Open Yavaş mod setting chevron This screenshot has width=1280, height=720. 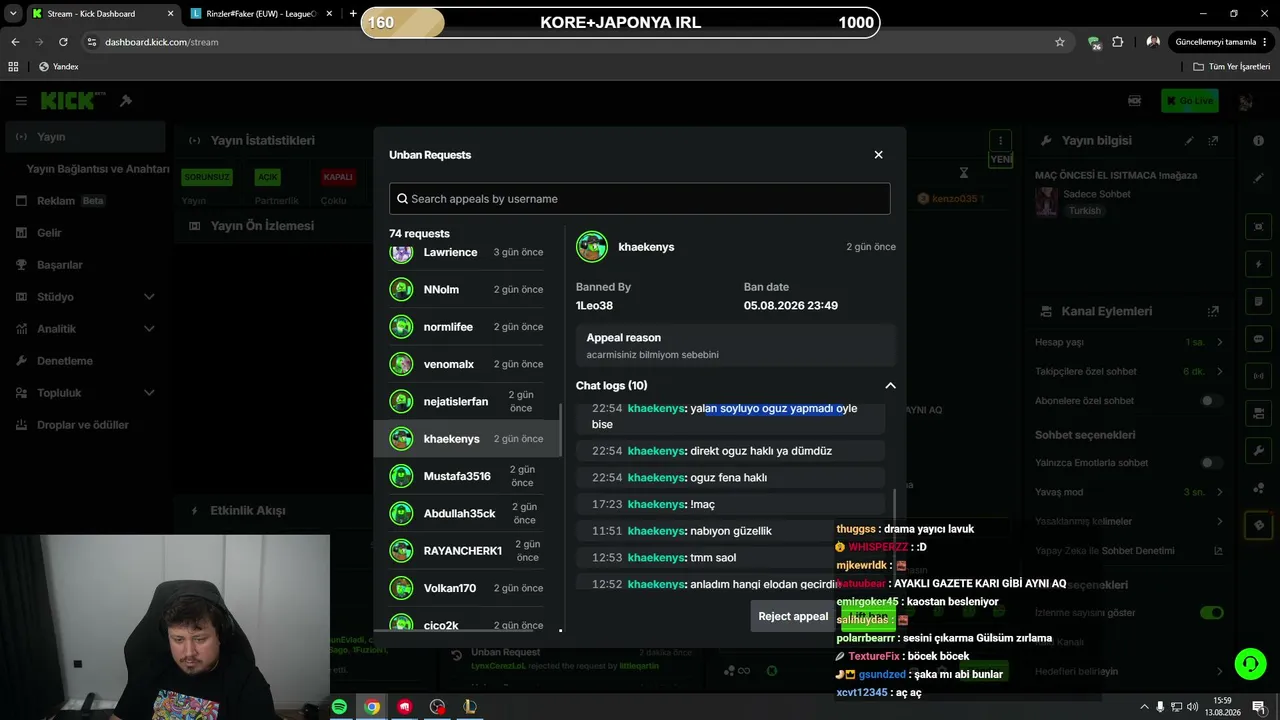(1219, 492)
